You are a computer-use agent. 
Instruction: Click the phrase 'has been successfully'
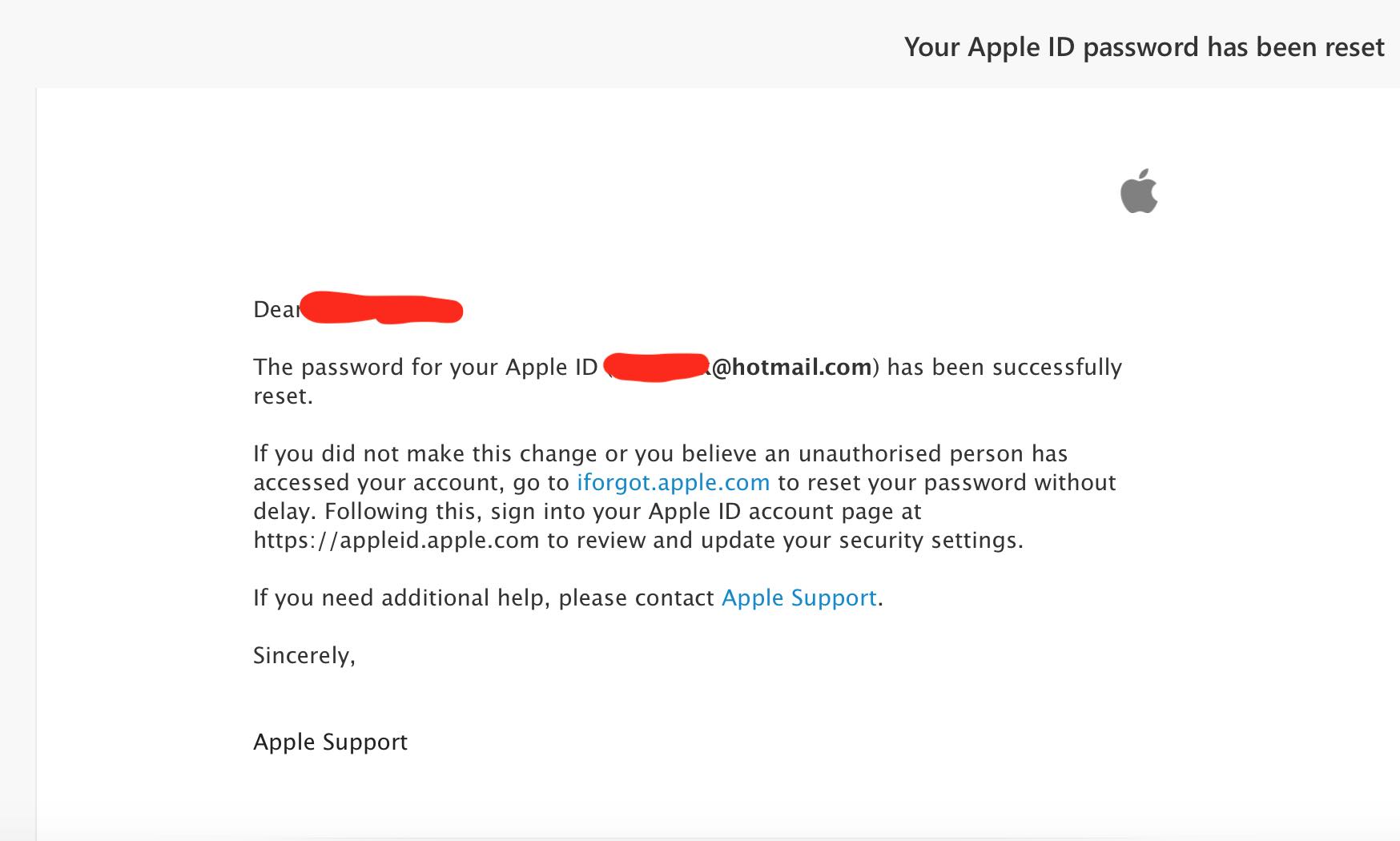pos(1004,367)
